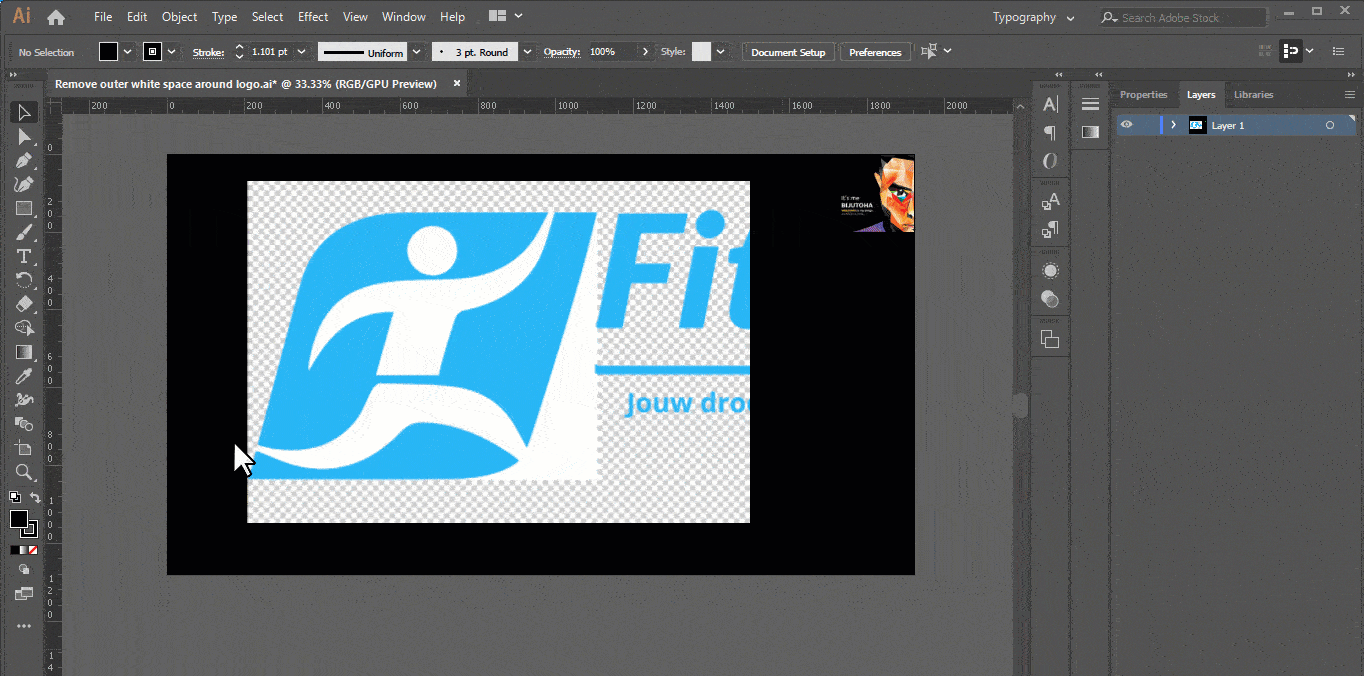This screenshot has width=1364, height=676.
Task: Open the 3 pt. Round brush dropdown
Action: [527, 52]
